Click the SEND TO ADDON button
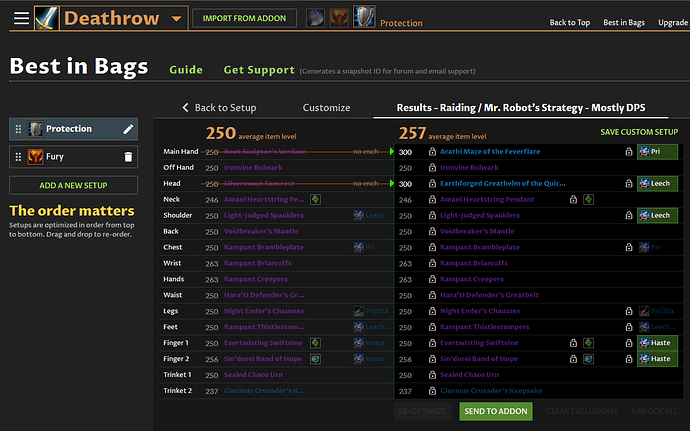 coord(496,411)
